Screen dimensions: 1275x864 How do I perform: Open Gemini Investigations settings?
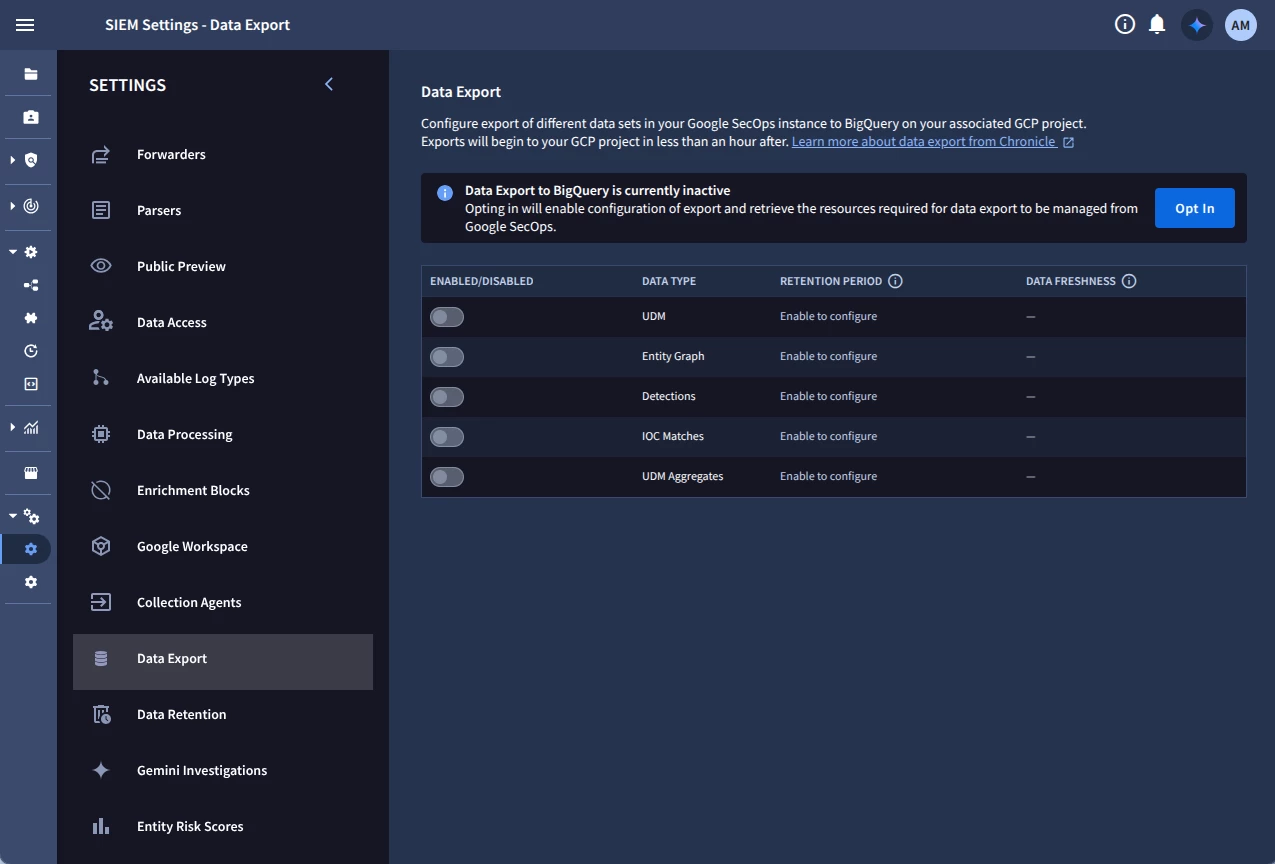(x=223, y=771)
